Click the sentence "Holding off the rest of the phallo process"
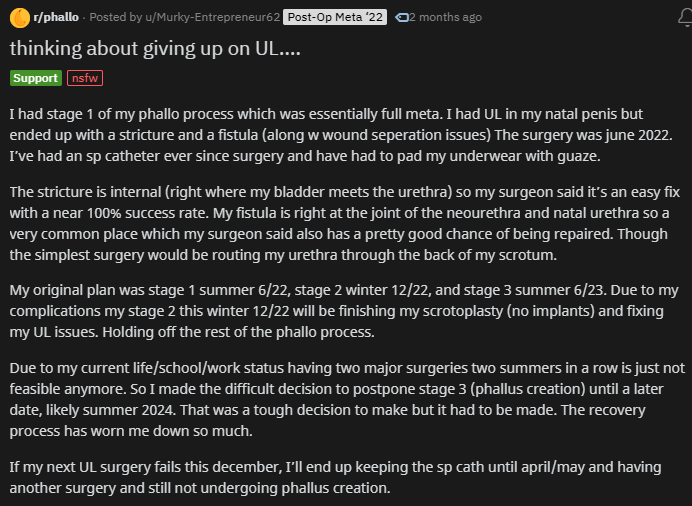The height and width of the screenshot is (506, 692). point(238,332)
